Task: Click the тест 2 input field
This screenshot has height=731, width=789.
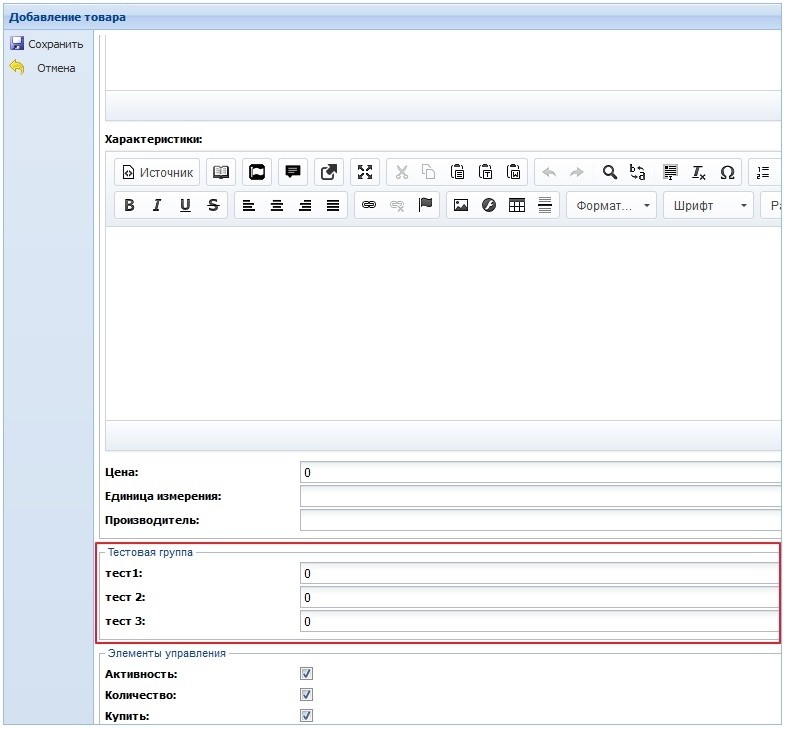Action: pos(539,597)
